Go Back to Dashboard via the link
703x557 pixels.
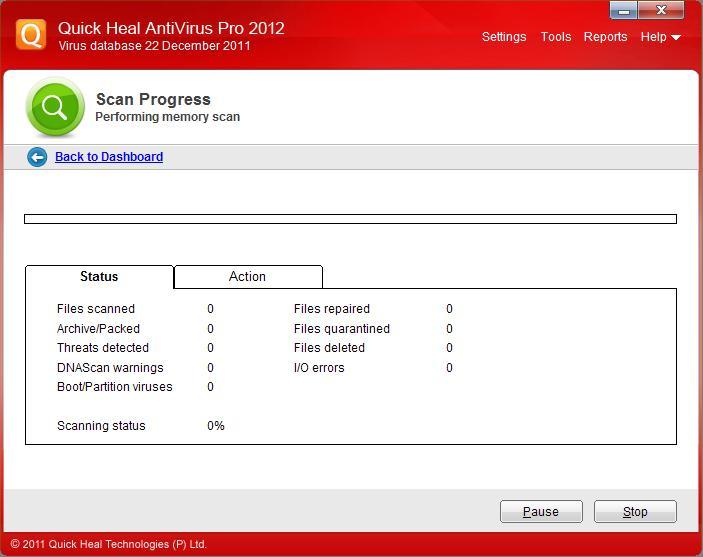[108, 157]
